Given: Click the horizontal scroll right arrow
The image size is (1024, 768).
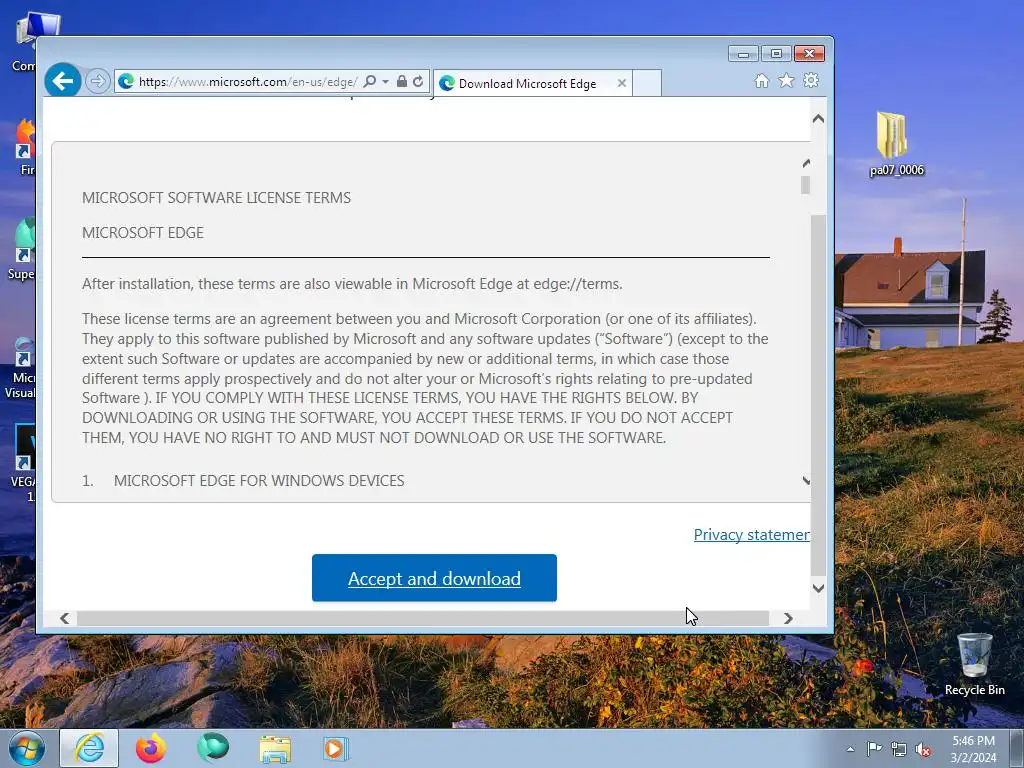Looking at the screenshot, I should tap(788, 618).
